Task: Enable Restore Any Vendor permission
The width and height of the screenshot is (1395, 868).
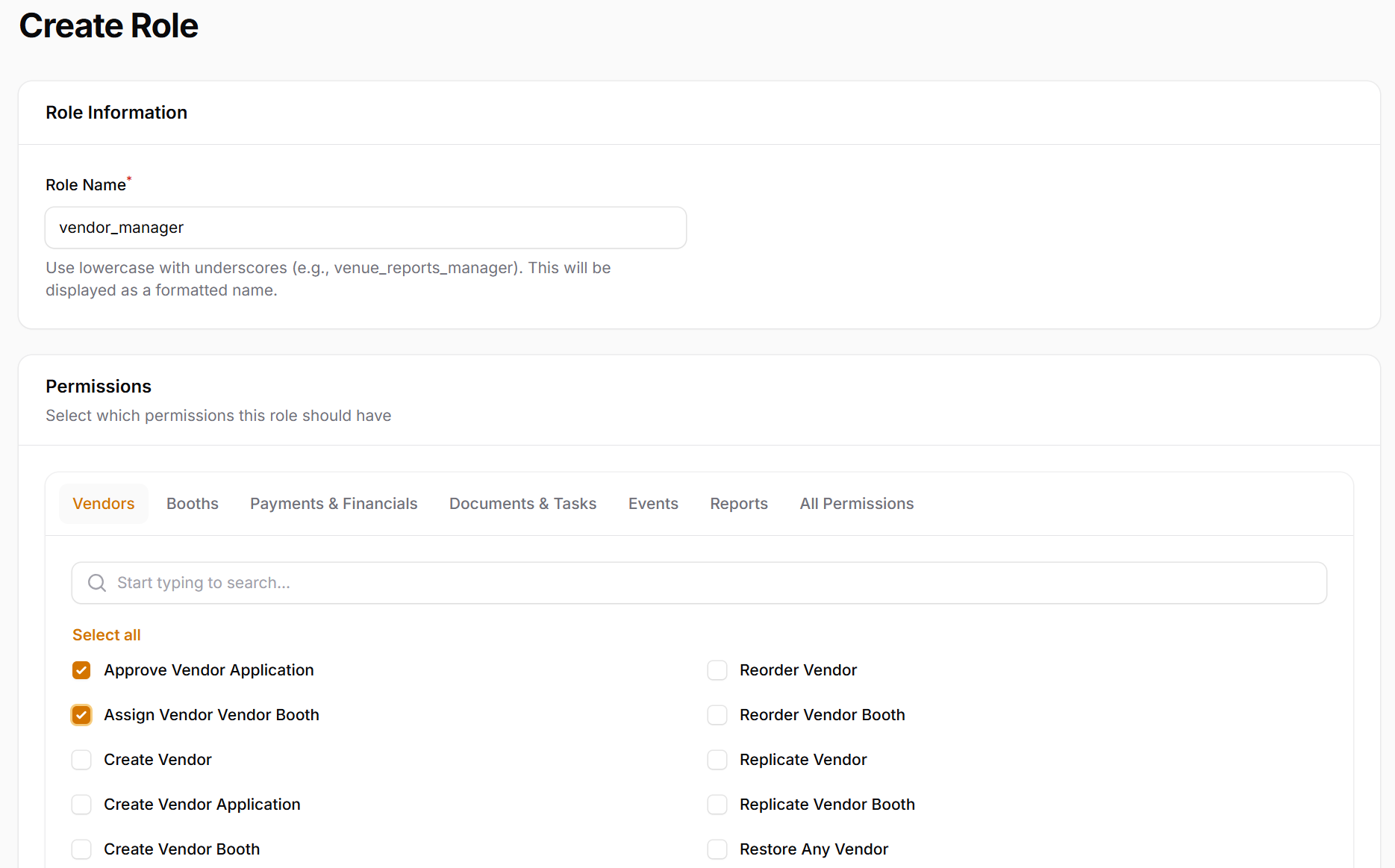Action: 717,849
